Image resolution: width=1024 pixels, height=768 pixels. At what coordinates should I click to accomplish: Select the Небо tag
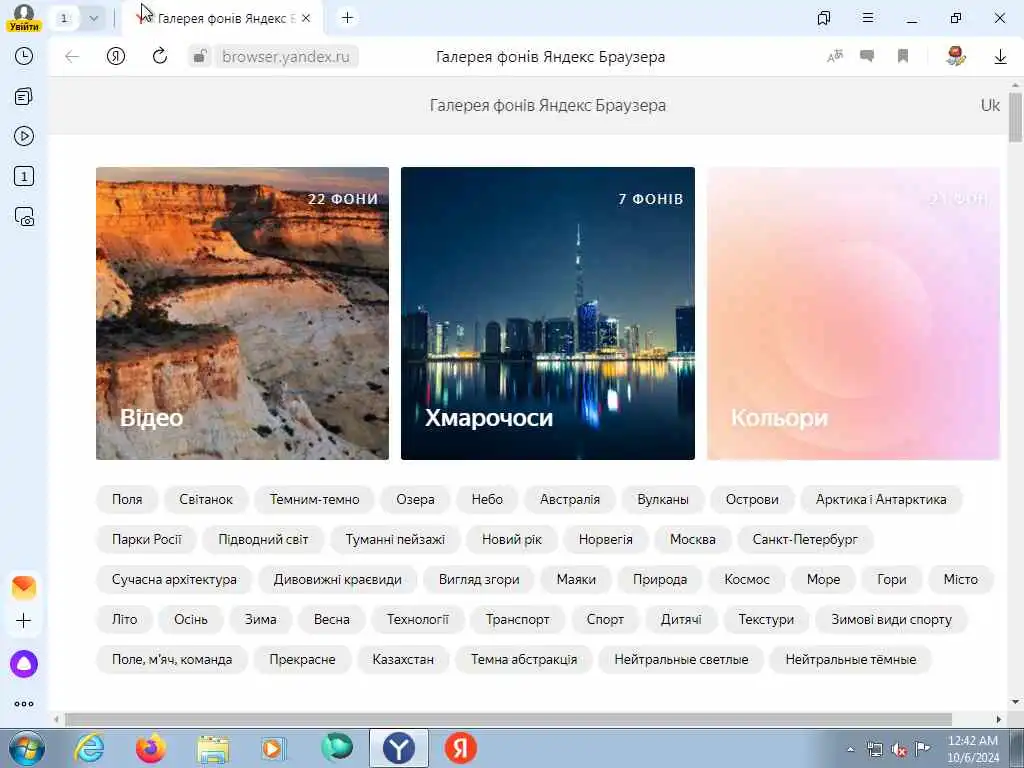click(x=487, y=500)
